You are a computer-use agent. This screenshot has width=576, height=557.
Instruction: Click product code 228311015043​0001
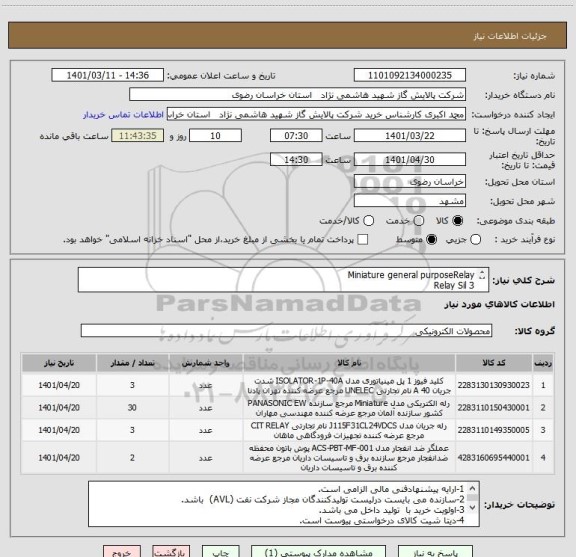[x=494, y=407]
